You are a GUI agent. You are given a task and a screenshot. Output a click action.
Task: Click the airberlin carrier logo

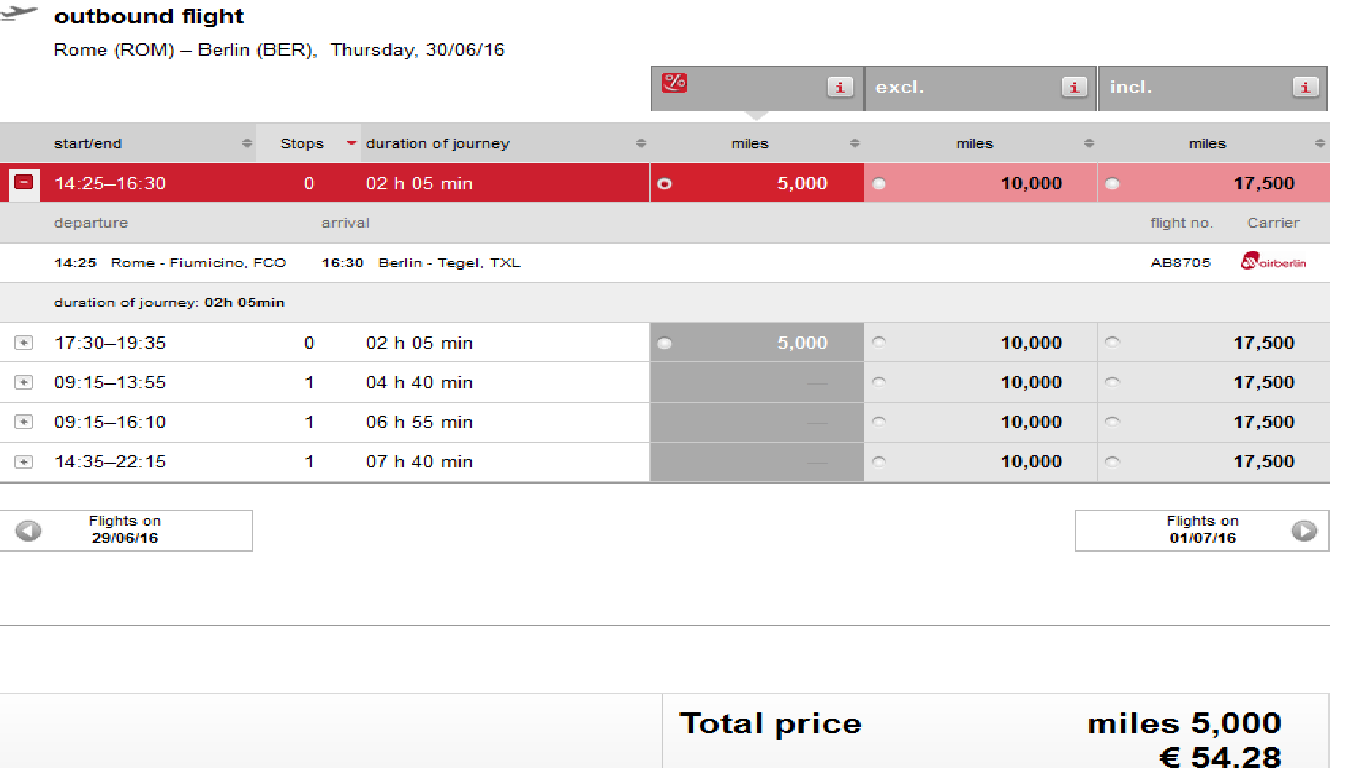pos(1273,263)
